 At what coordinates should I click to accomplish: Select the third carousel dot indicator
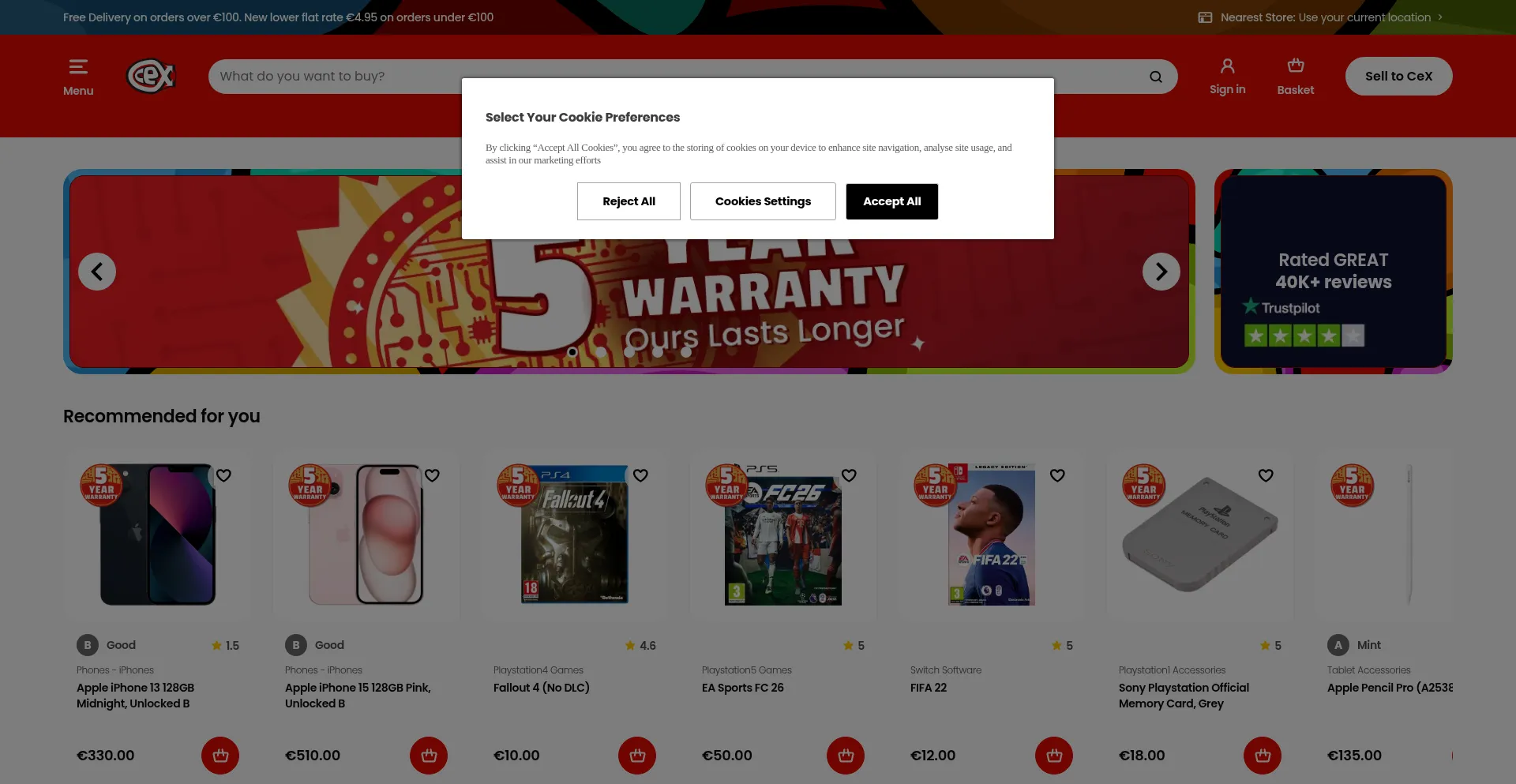[x=629, y=352]
